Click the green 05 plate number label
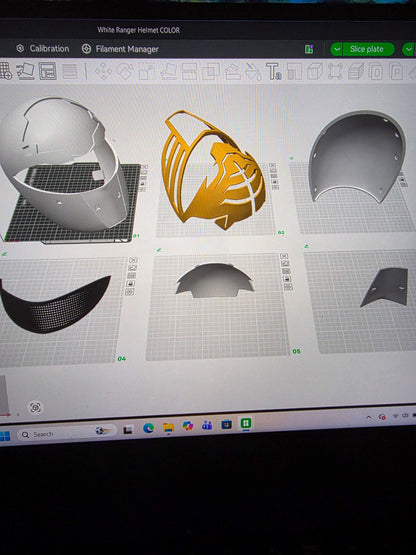Screen dimensions: 416x555 pyautogui.click(x=296, y=351)
